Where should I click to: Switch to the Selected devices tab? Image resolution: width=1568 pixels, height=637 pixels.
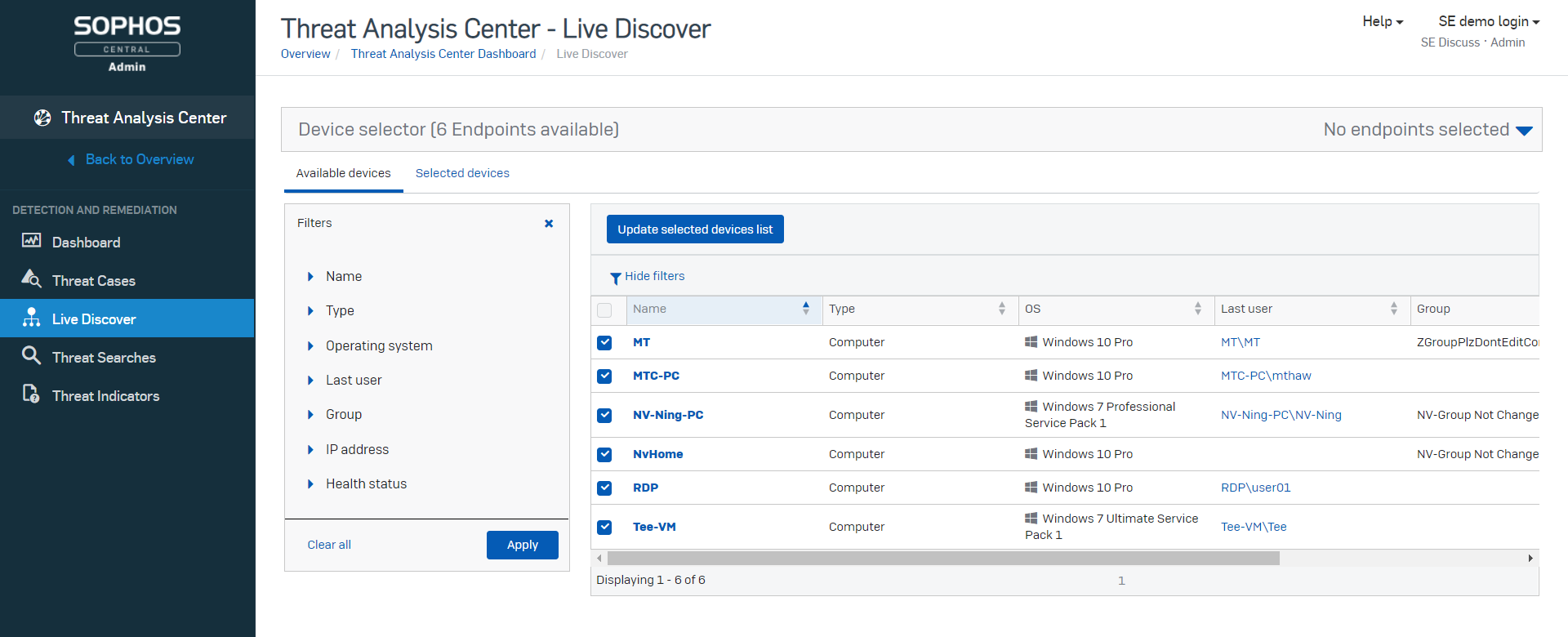pyautogui.click(x=462, y=173)
